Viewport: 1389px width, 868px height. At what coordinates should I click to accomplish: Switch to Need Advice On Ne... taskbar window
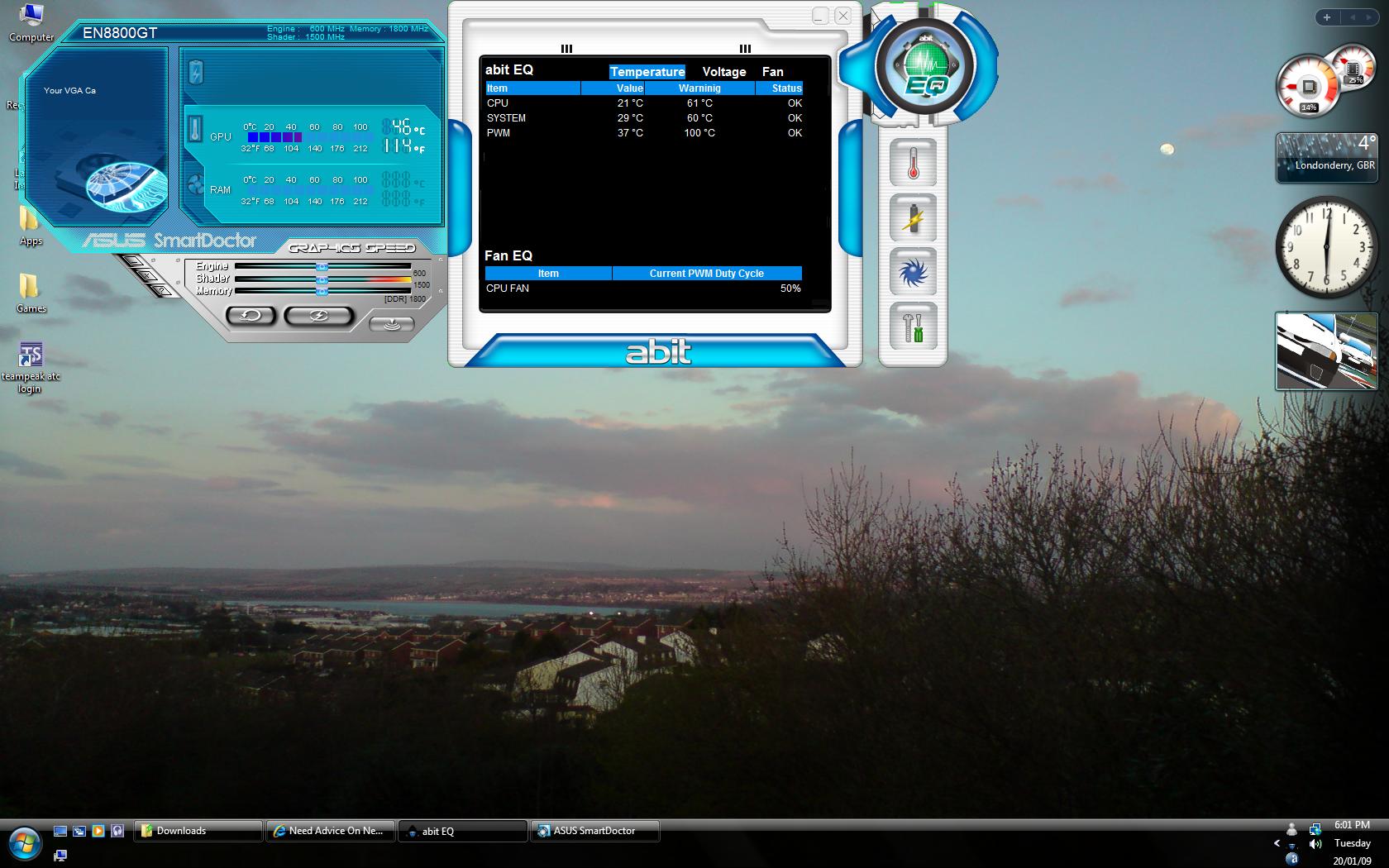click(x=331, y=831)
